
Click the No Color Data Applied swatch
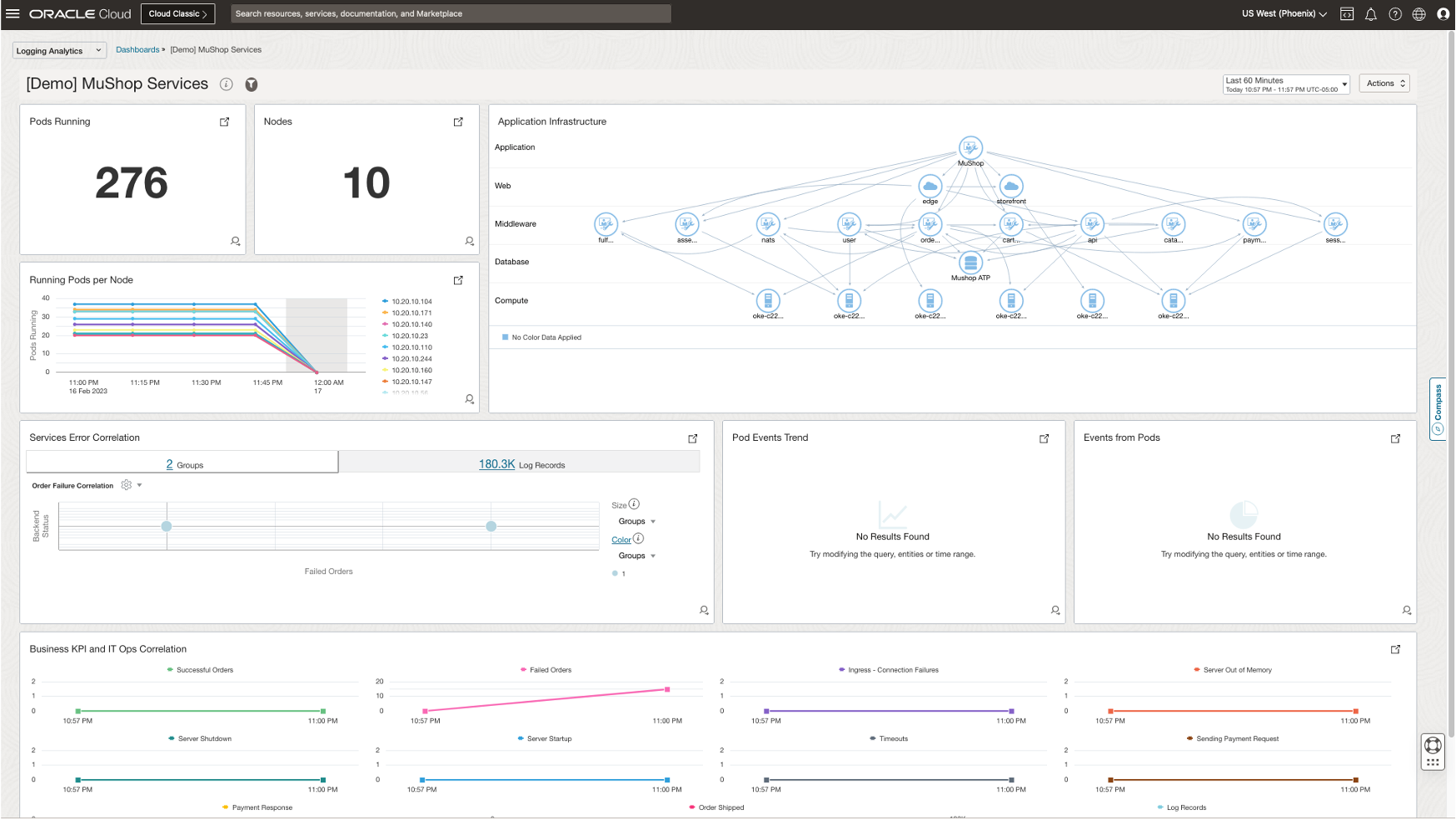pos(506,337)
